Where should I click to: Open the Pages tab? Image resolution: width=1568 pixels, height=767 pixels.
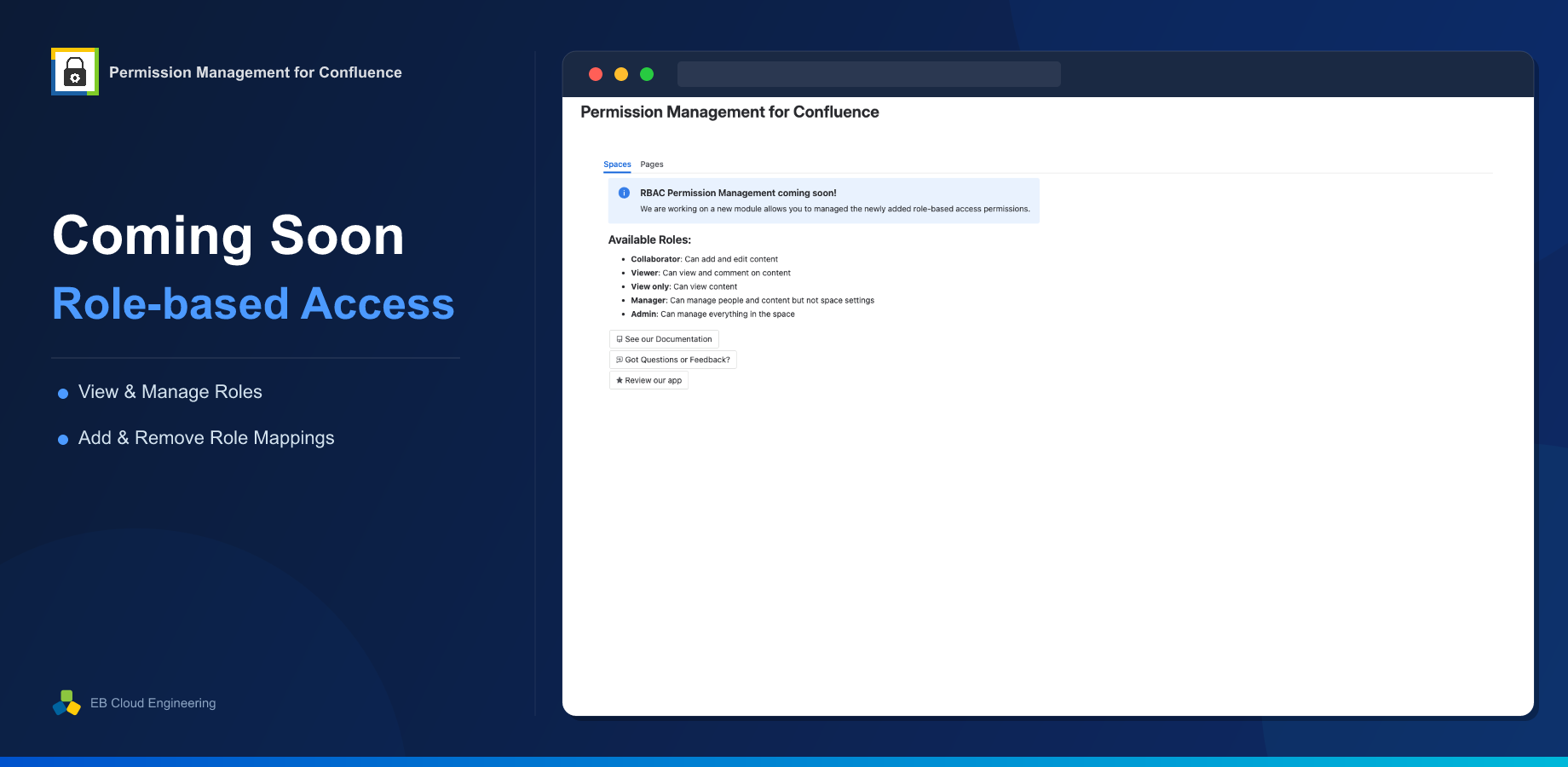652,164
